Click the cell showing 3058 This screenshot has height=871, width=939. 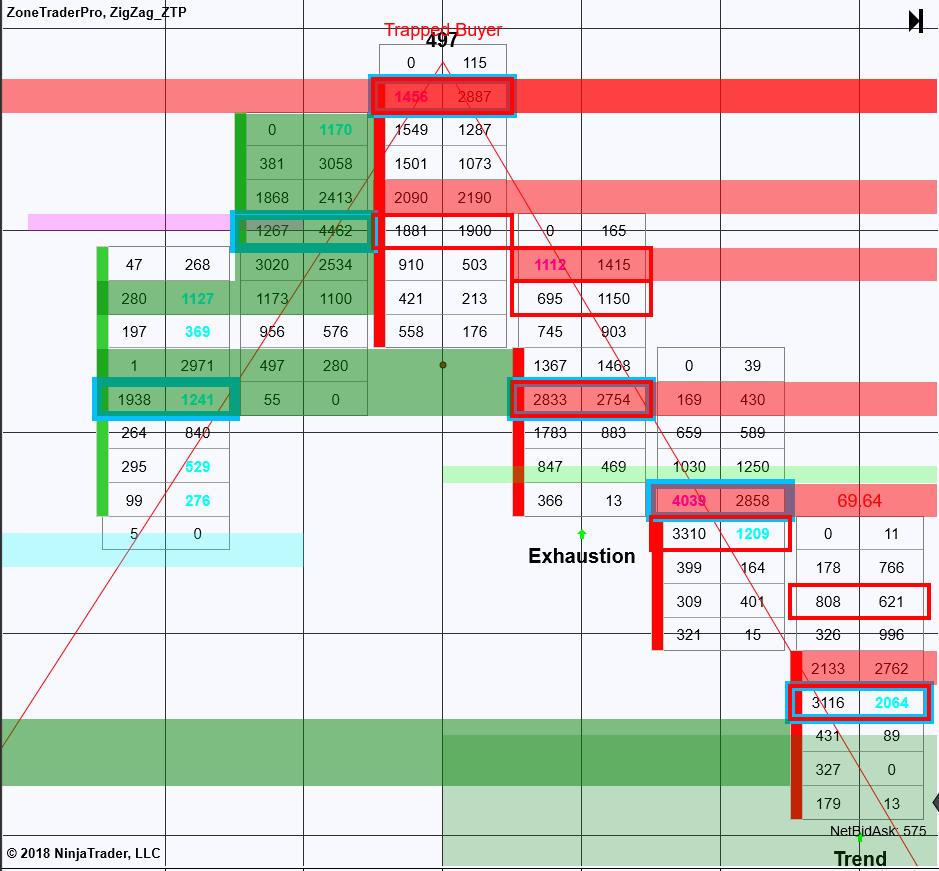coord(335,164)
